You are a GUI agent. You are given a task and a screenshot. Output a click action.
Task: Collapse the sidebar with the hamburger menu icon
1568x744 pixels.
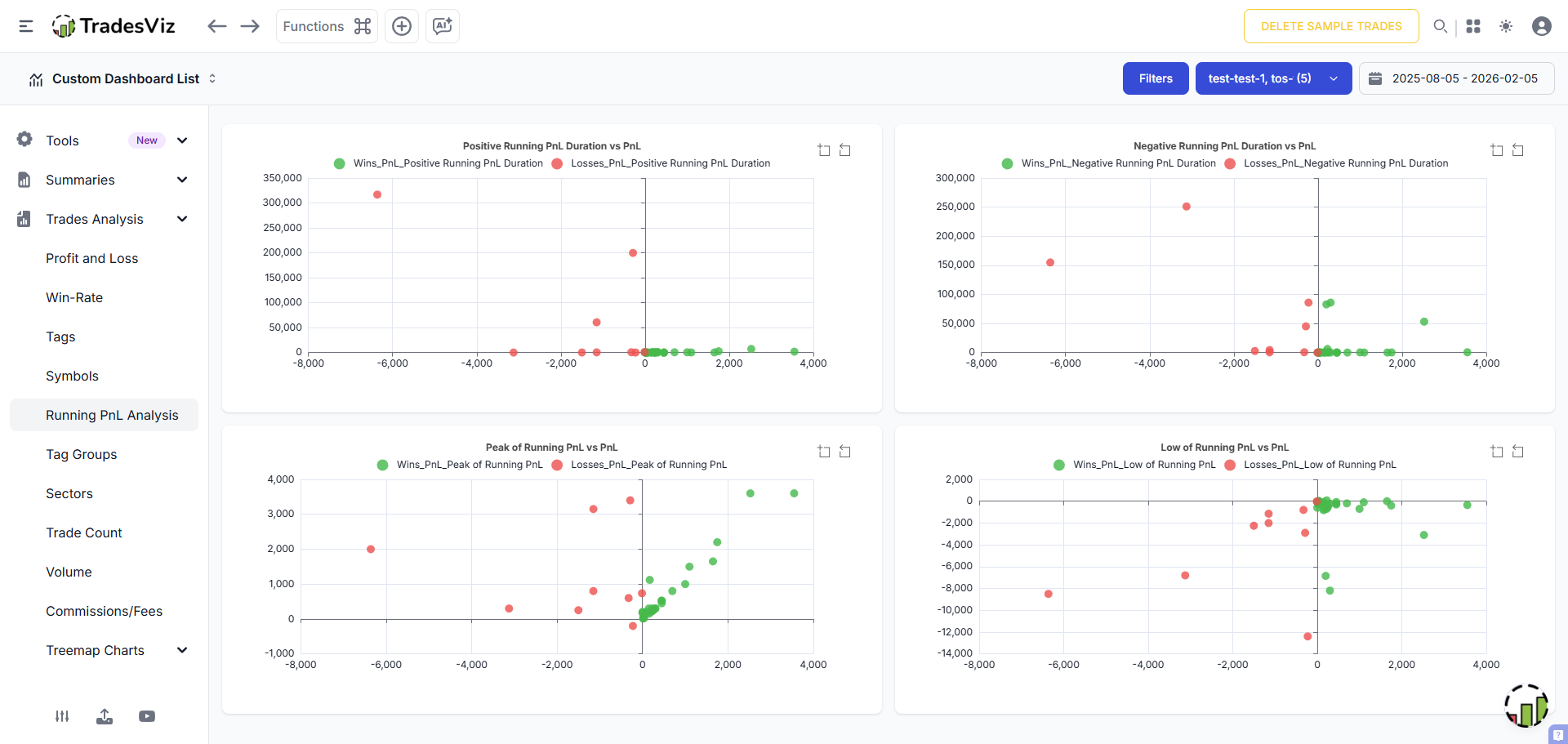pyautogui.click(x=26, y=26)
